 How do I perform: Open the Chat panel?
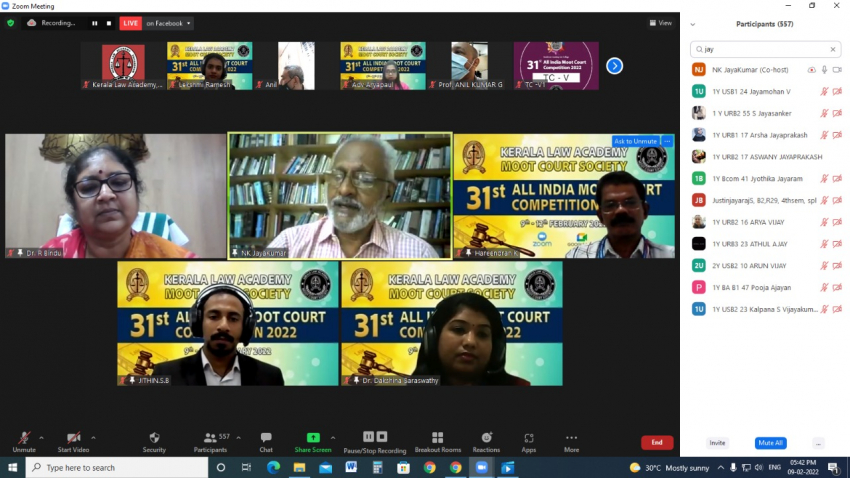pyautogui.click(x=266, y=442)
